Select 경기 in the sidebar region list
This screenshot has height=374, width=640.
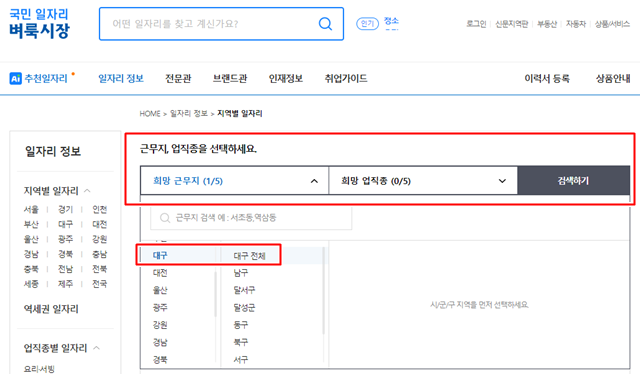[x=65, y=209]
